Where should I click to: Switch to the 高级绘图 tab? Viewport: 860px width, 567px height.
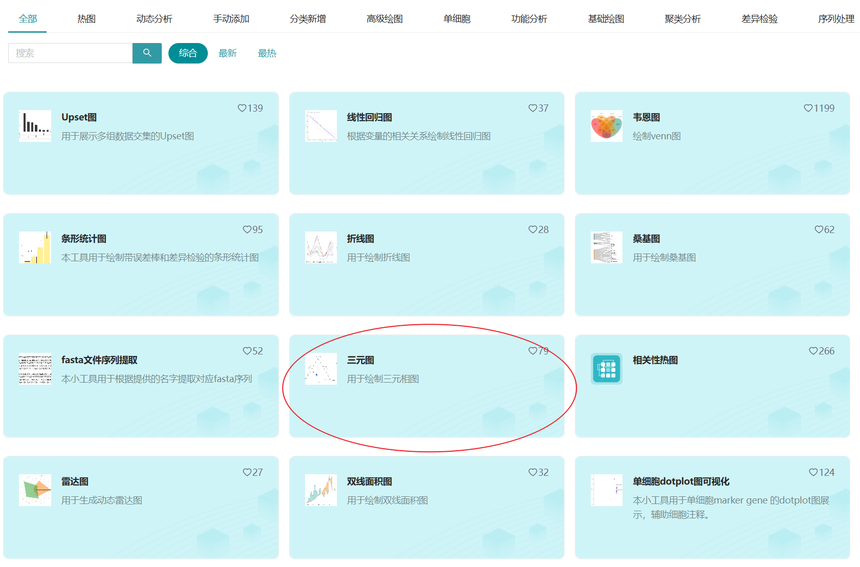(384, 19)
